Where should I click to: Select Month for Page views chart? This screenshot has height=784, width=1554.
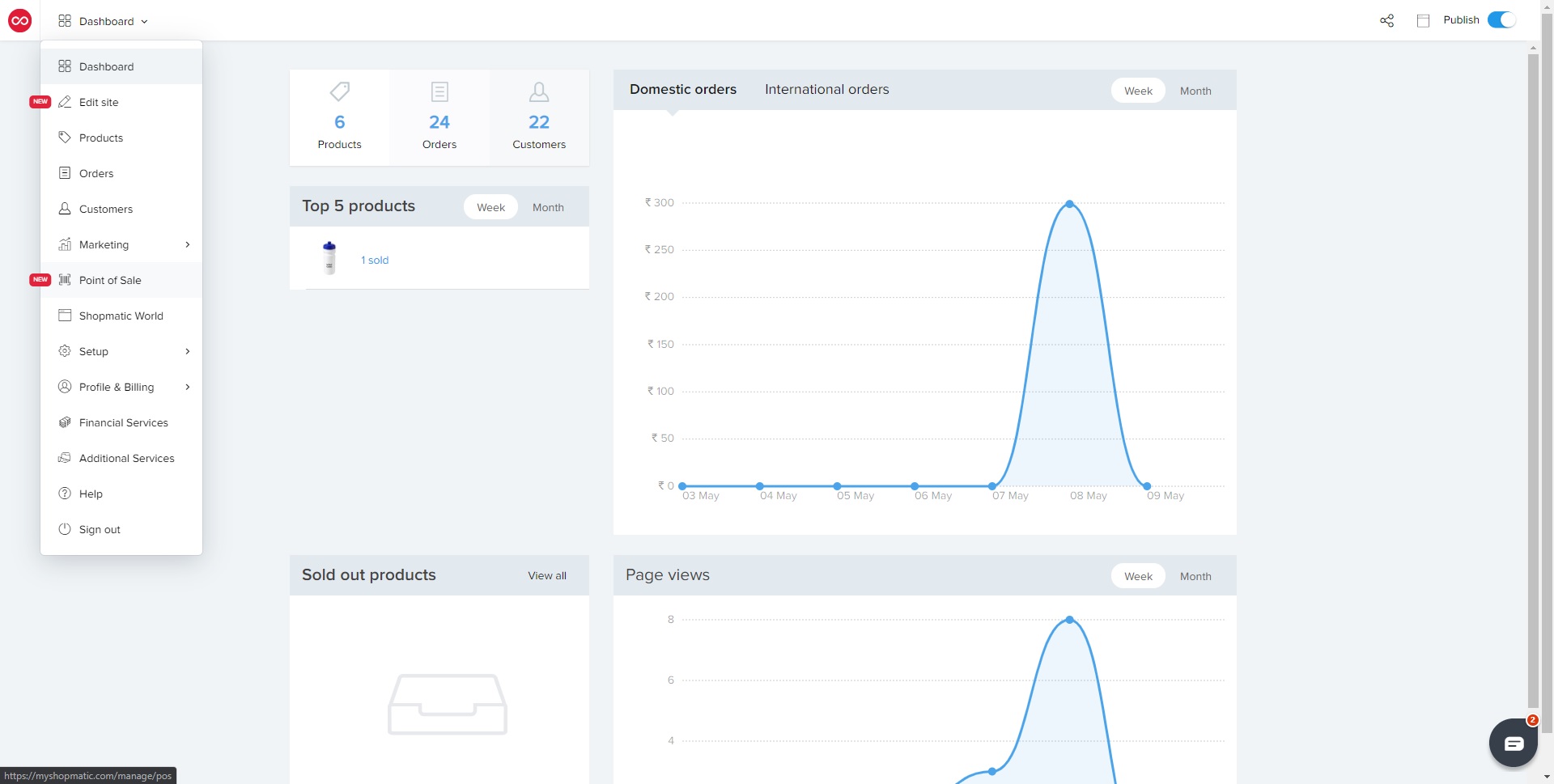coord(1195,576)
